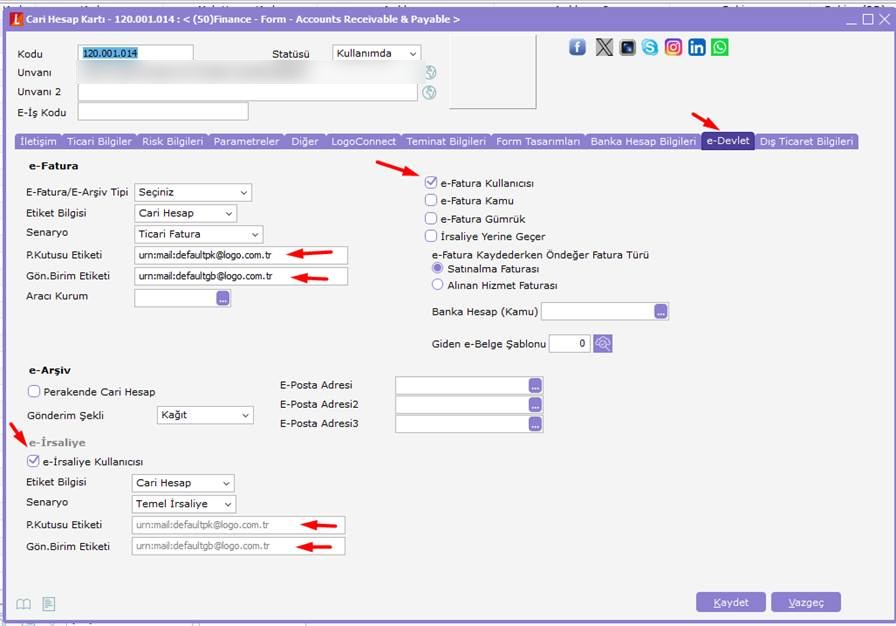This screenshot has height=626, width=896.
Task: Click the Kaydet button
Action: (731, 603)
